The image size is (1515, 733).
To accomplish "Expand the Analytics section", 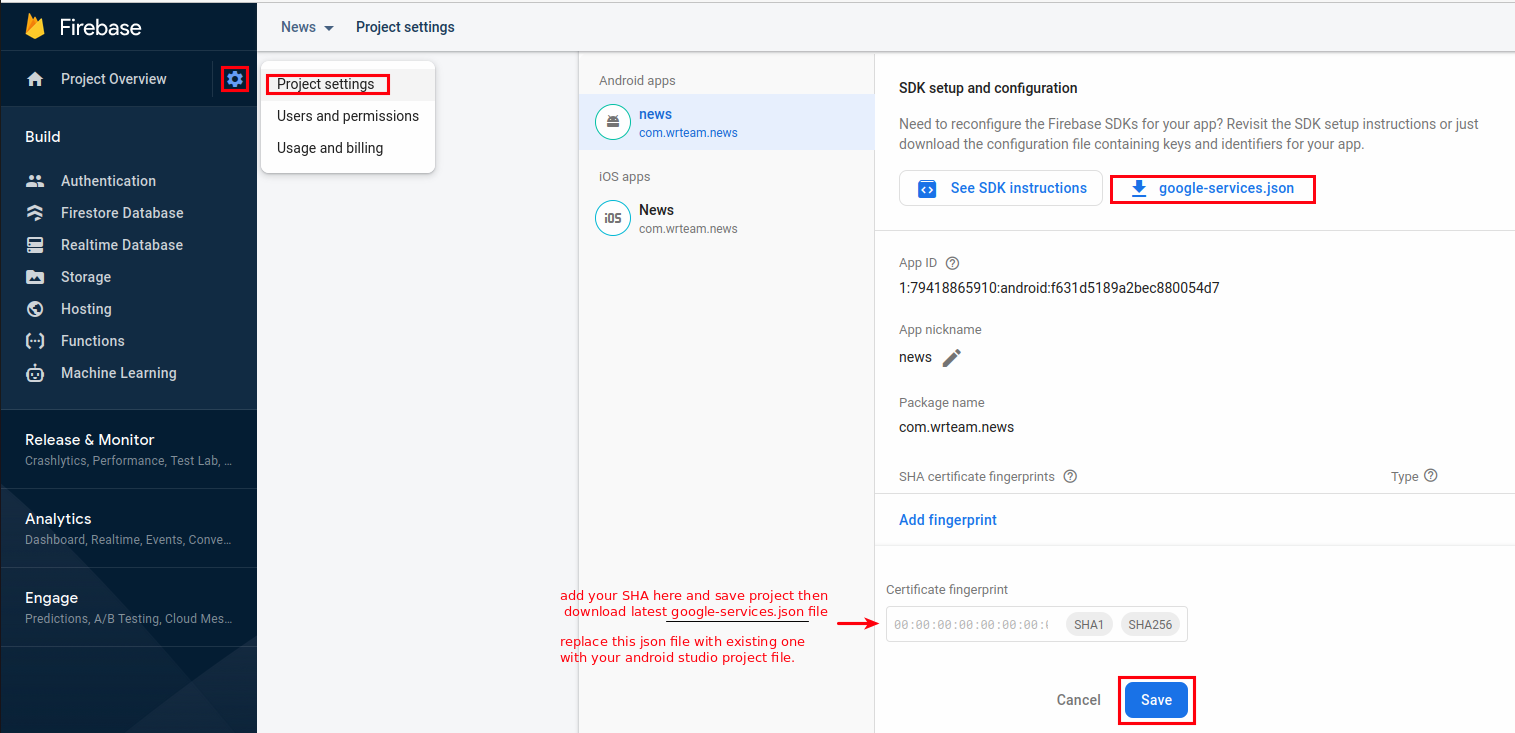I will [x=58, y=519].
